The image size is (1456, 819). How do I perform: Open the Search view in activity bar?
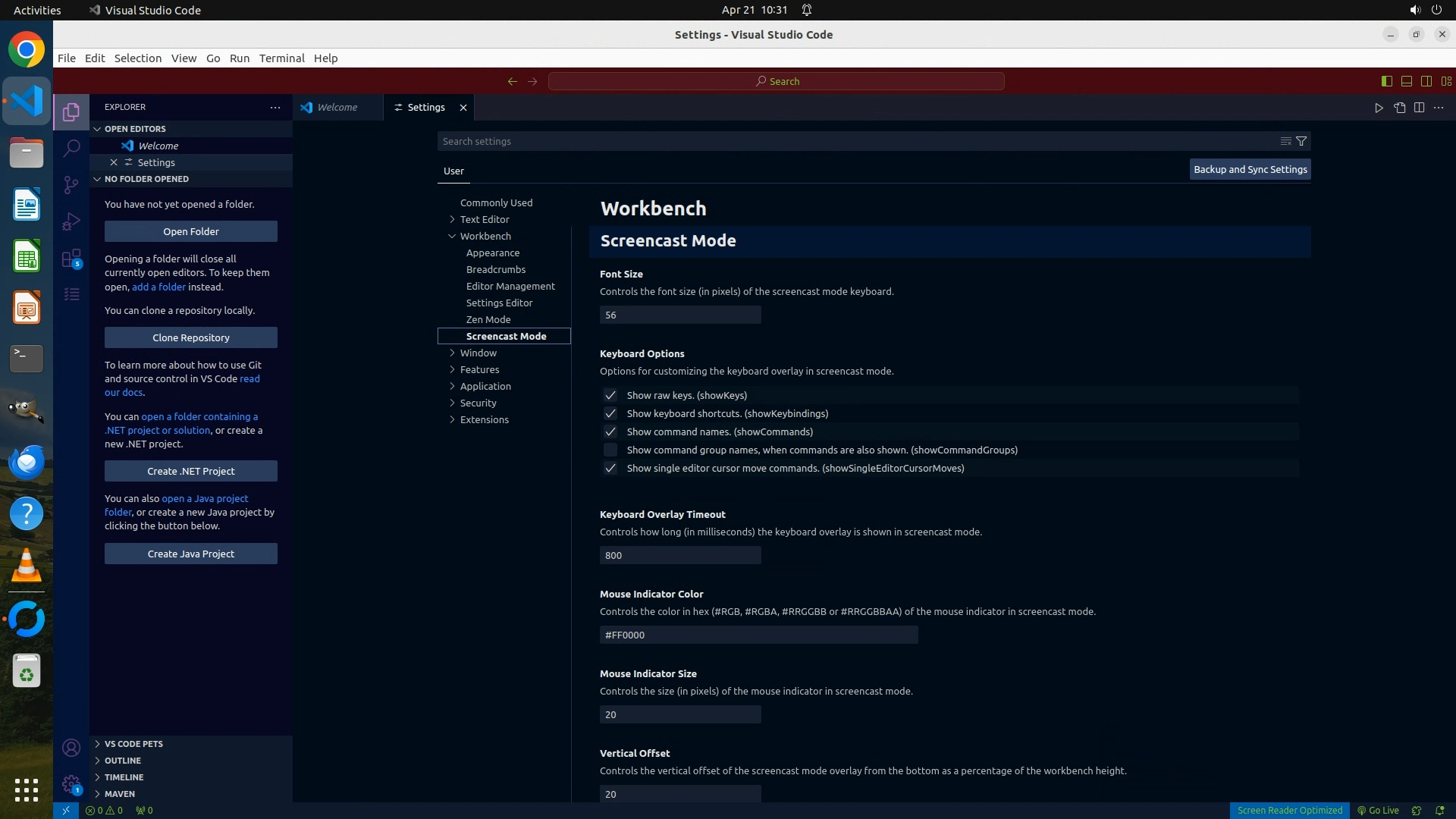(71, 149)
